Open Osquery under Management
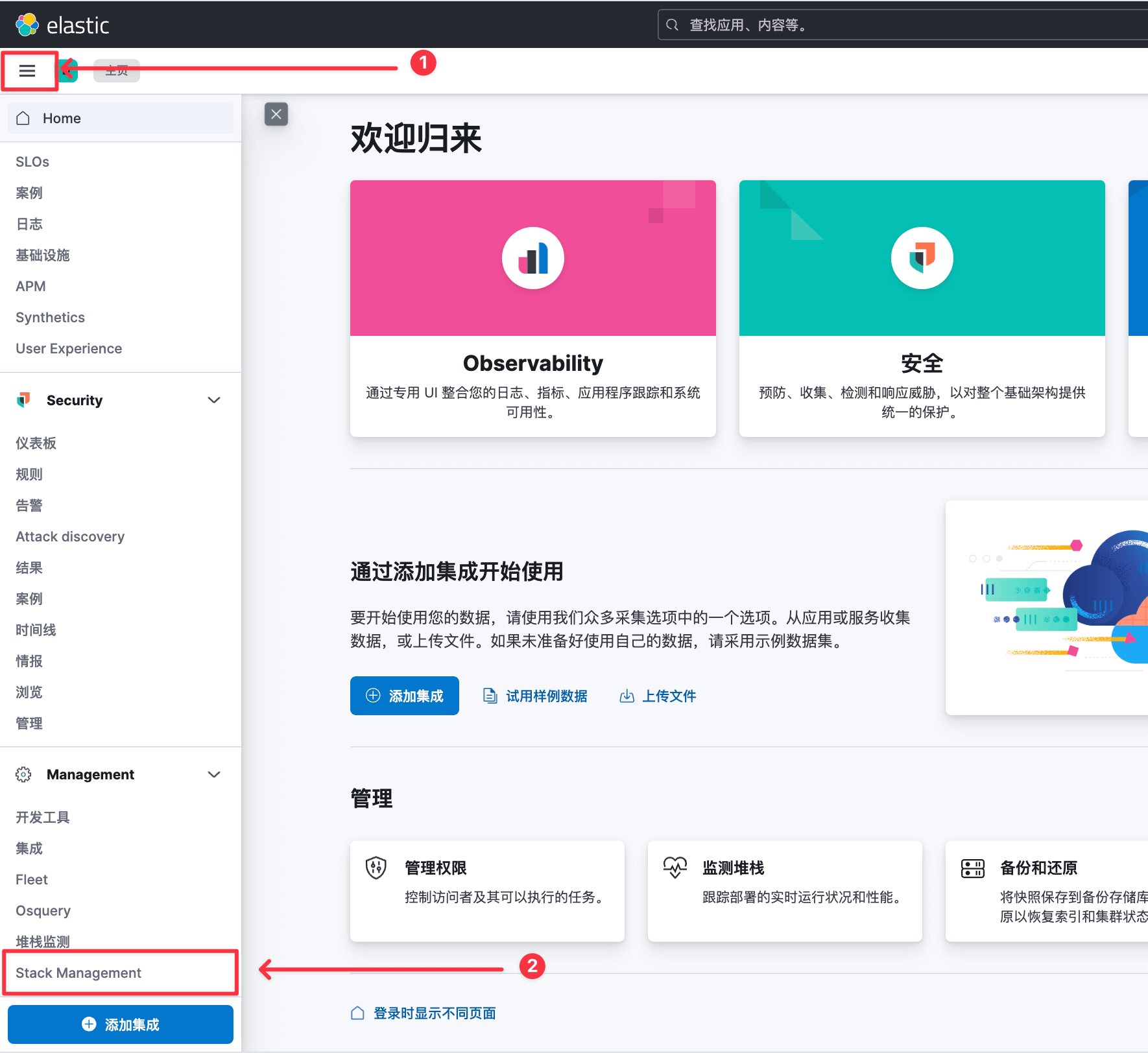Viewport: 1148px width, 1053px height. (x=43, y=911)
